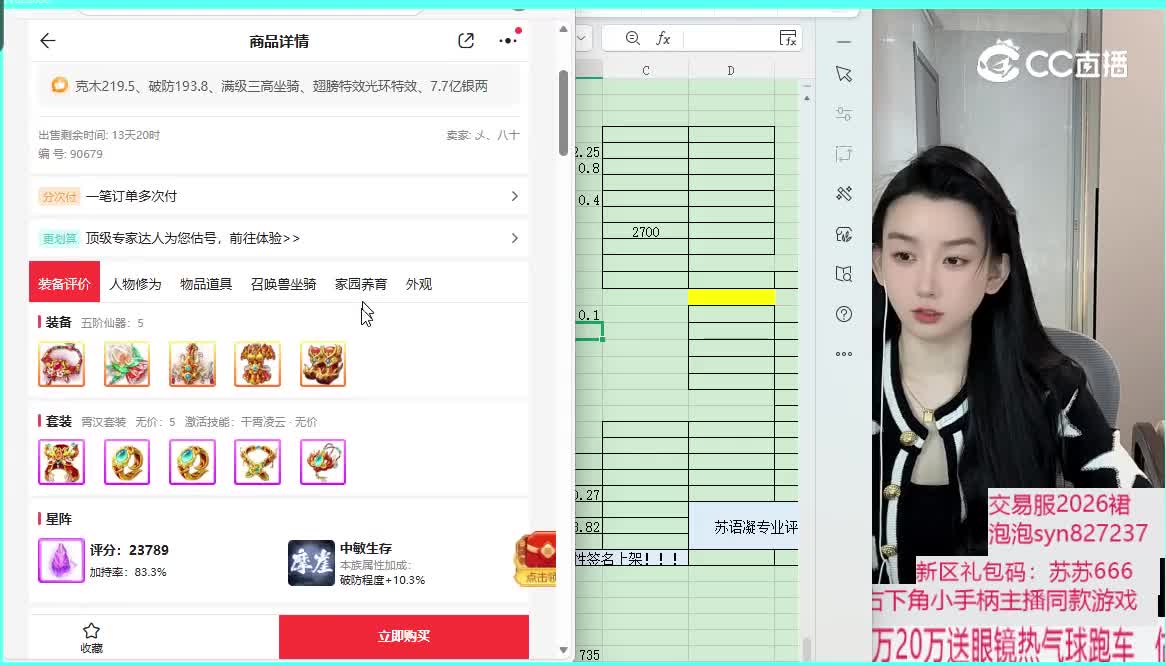Select the third crown equipment icon
Viewport: 1166px width, 666px height.
(x=193, y=364)
